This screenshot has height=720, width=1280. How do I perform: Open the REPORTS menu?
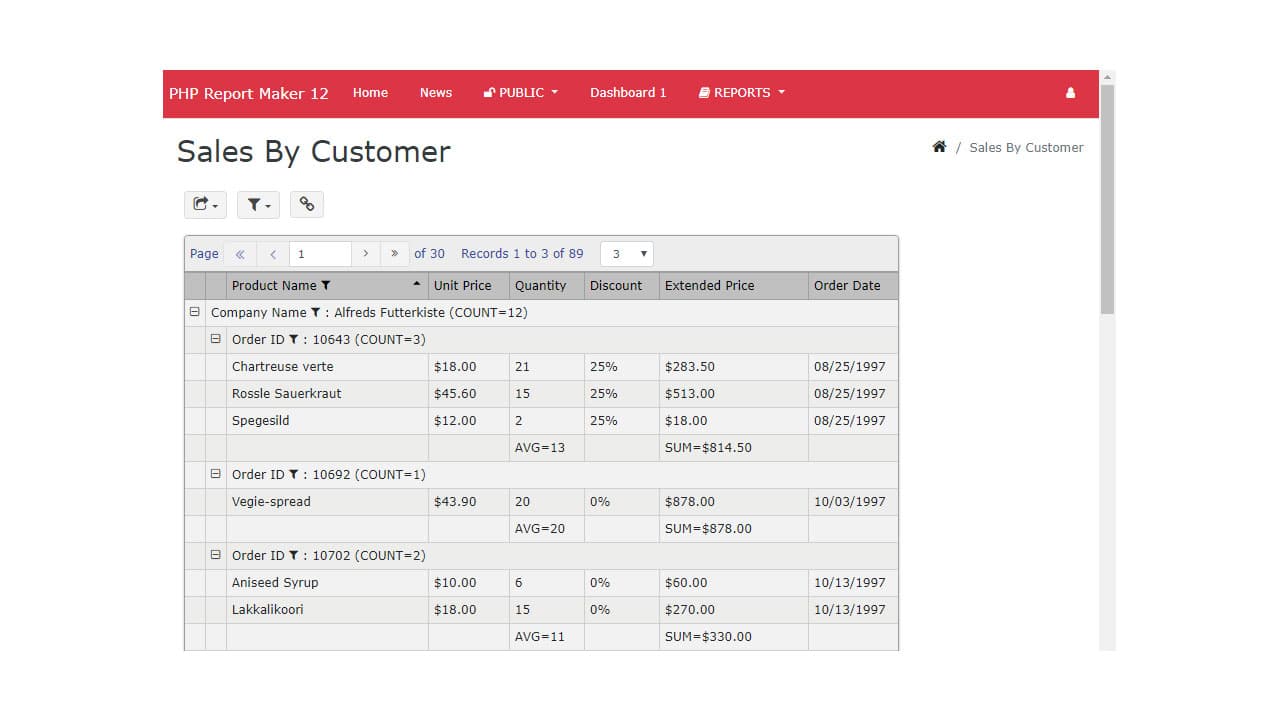point(741,92)
